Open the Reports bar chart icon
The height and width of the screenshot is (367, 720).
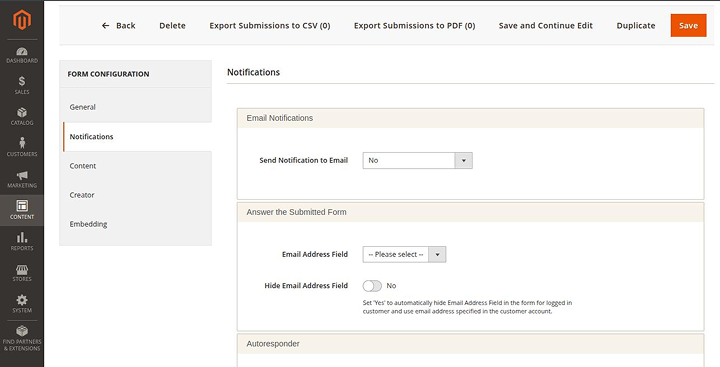[22, 237]
